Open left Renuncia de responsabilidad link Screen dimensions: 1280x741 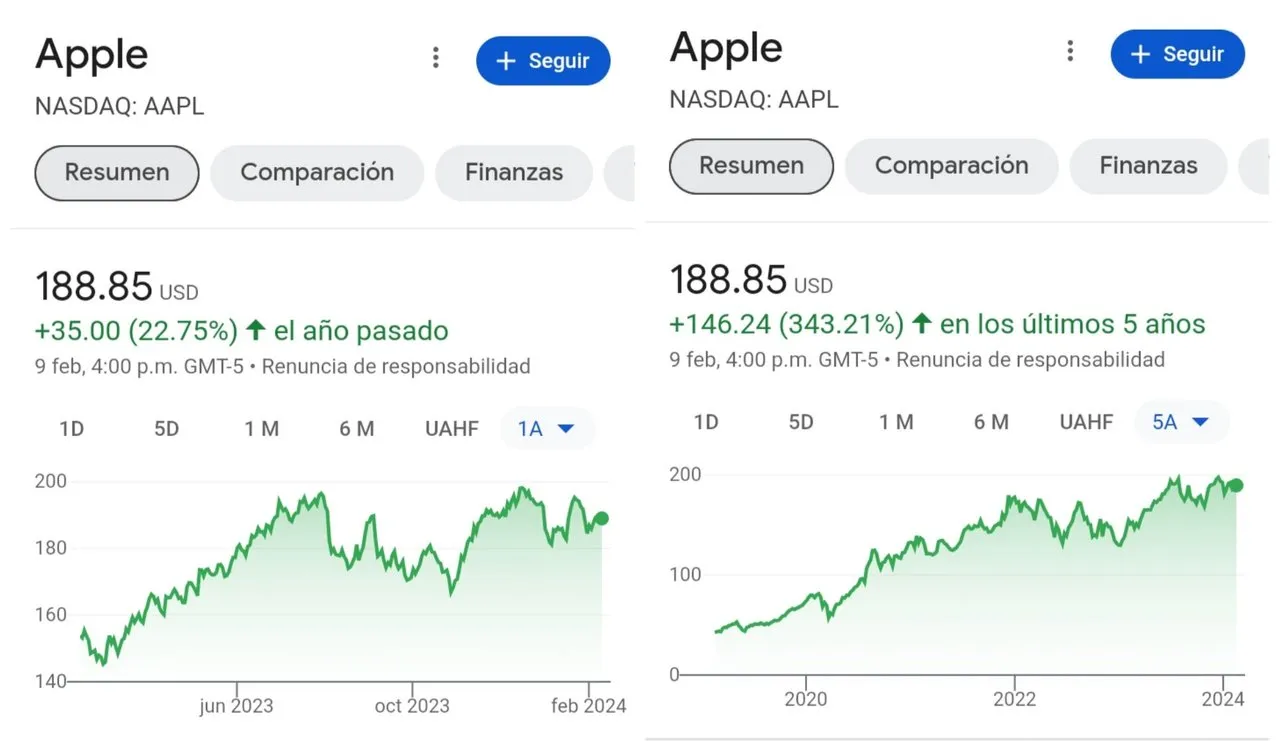tap(395, 366)
